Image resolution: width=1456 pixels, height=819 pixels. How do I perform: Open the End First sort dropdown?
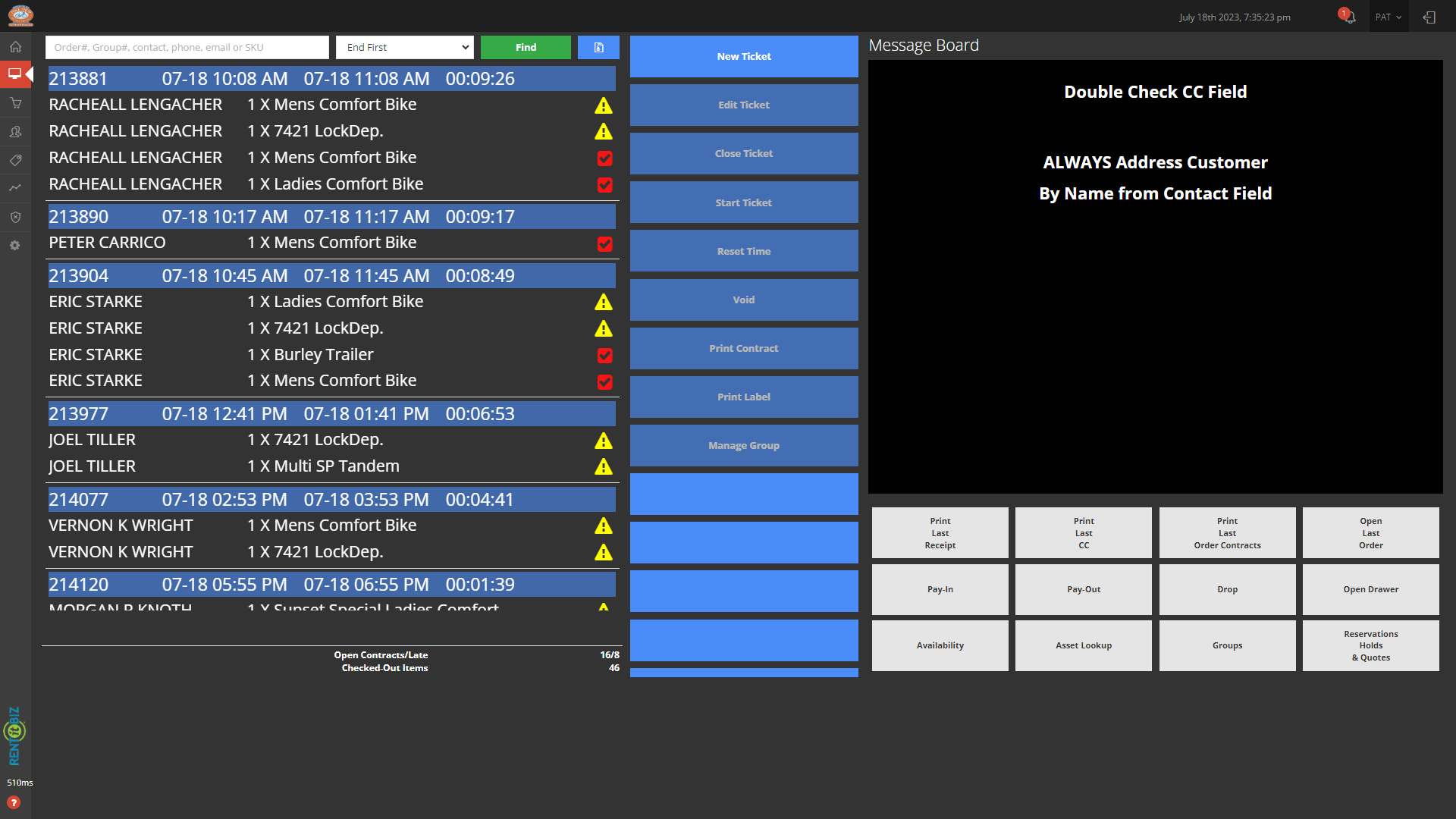coord(405,47)
